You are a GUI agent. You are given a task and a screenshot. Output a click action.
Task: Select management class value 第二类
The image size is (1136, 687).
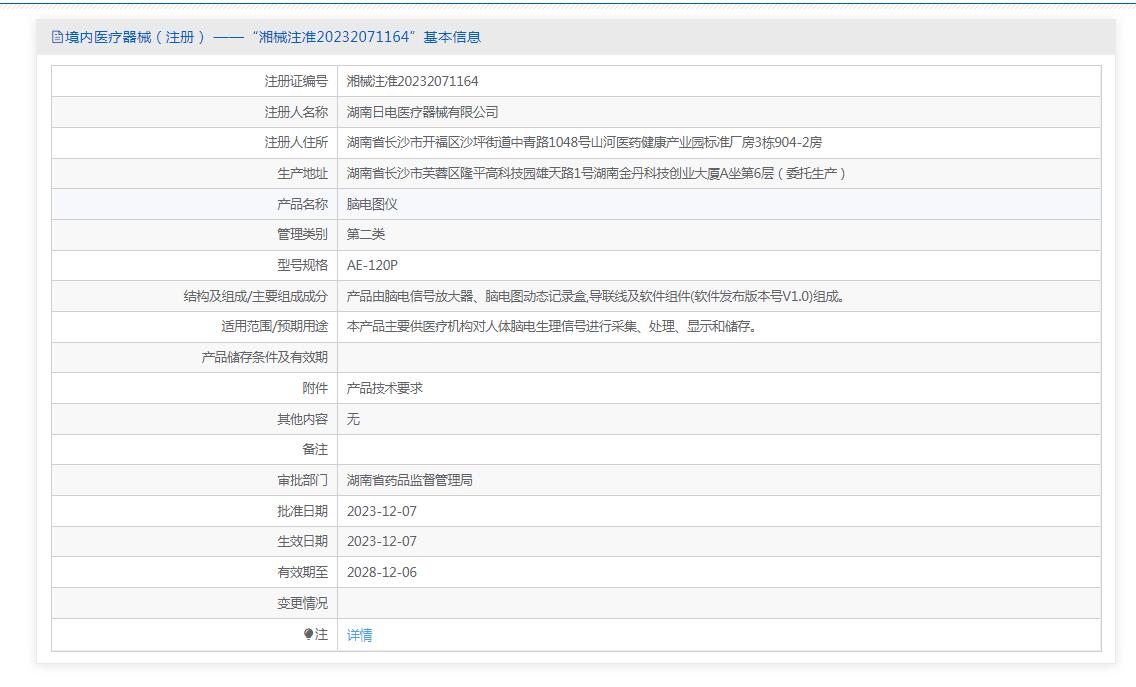click(366, 234)
